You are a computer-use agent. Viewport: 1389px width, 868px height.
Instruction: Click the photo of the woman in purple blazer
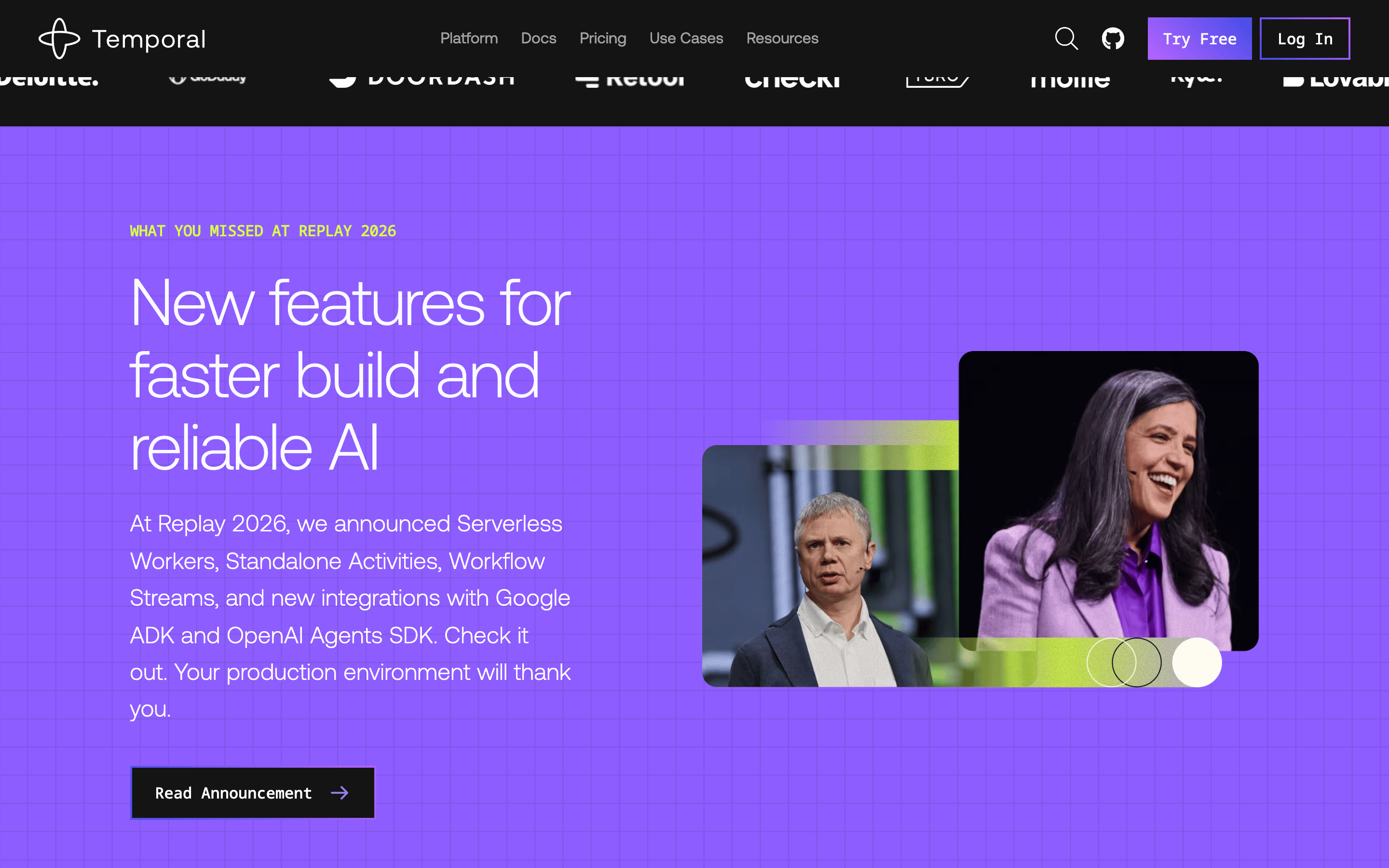tap(1108, 501)
